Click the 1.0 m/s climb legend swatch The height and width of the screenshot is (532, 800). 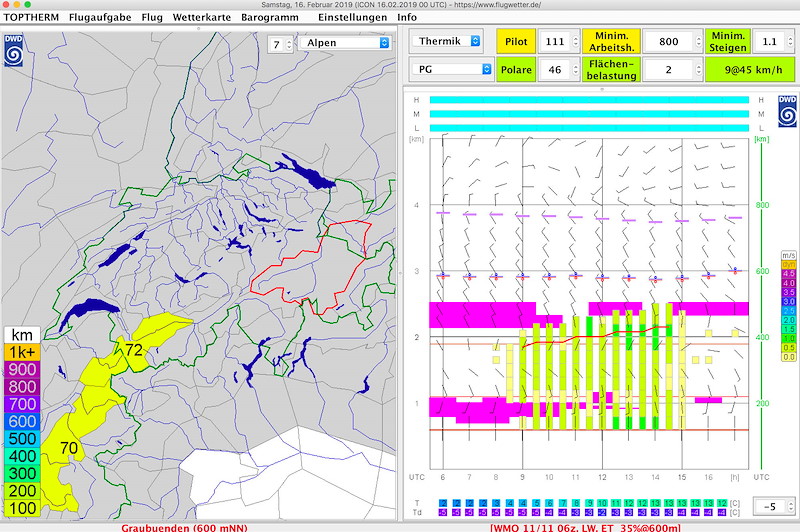(789, 338)
